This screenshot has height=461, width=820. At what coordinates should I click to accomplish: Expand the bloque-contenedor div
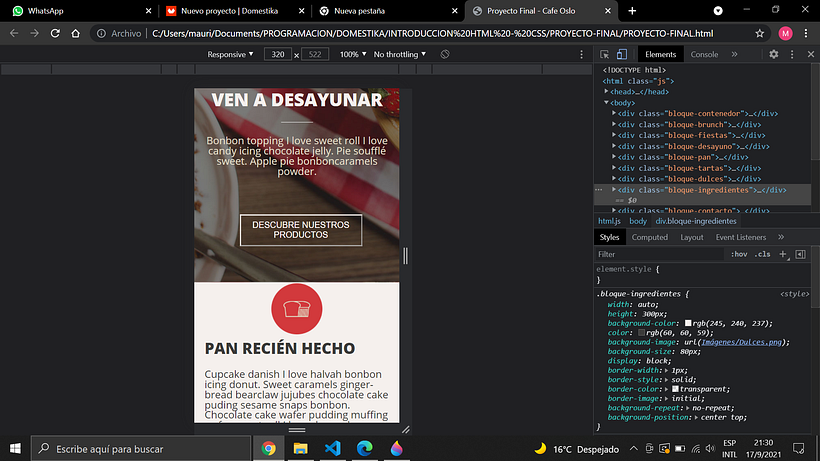(614, 113)
